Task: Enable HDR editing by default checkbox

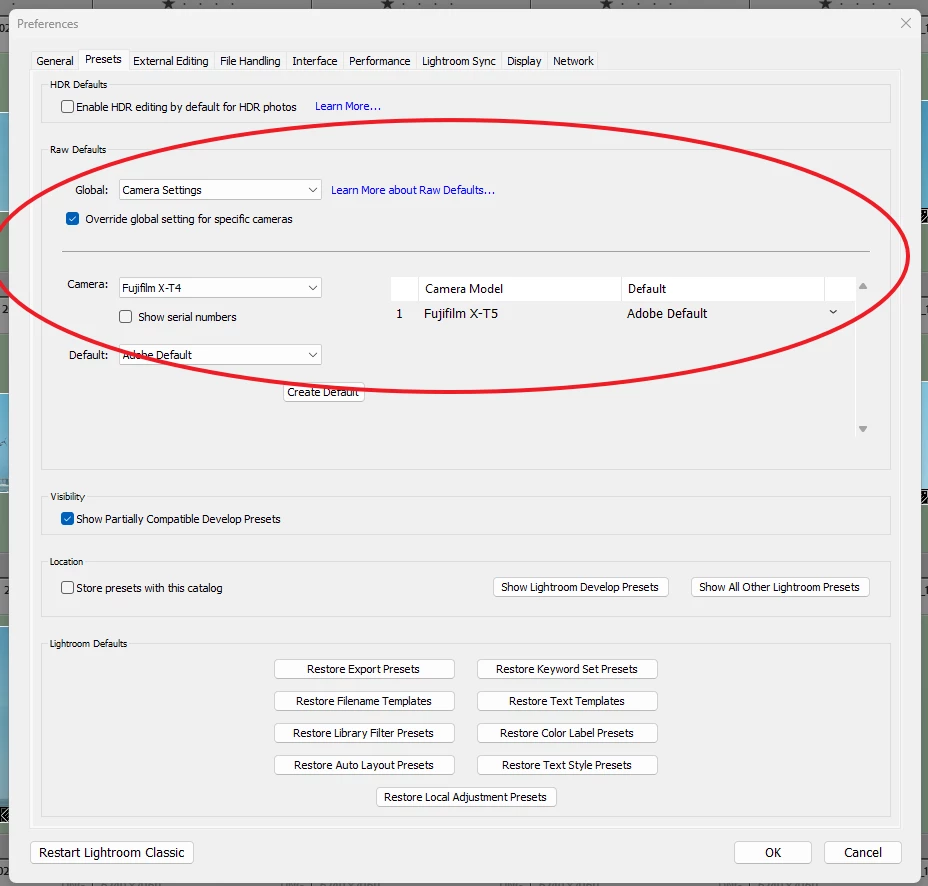Action: click(x=67, y=107)
